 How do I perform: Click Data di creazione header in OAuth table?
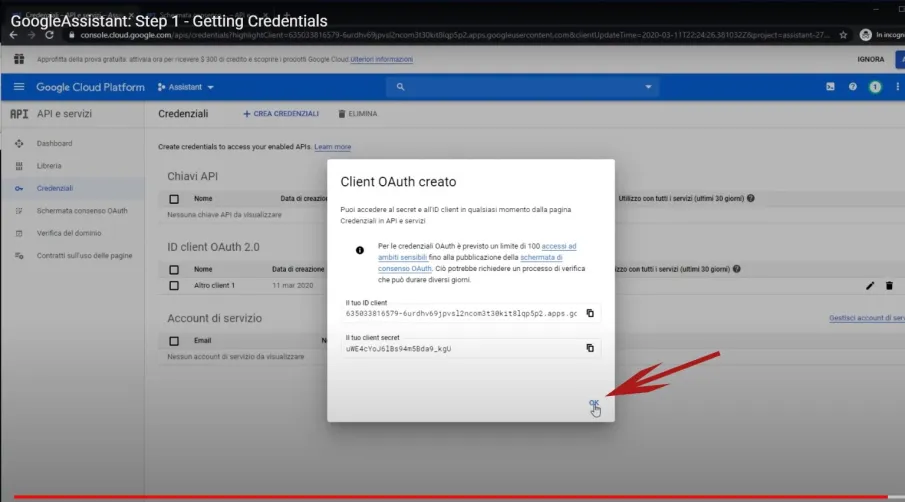(298, 269)
